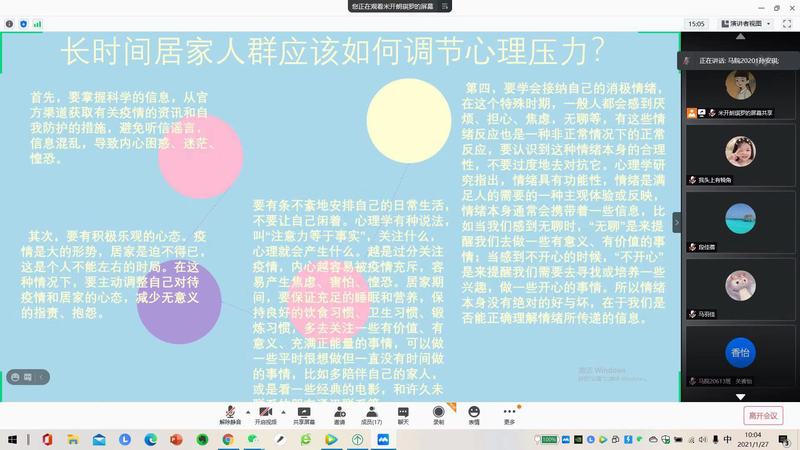Open the 聊天 chat panel
This screenshot has height=450, width=800.
[403, 411]
